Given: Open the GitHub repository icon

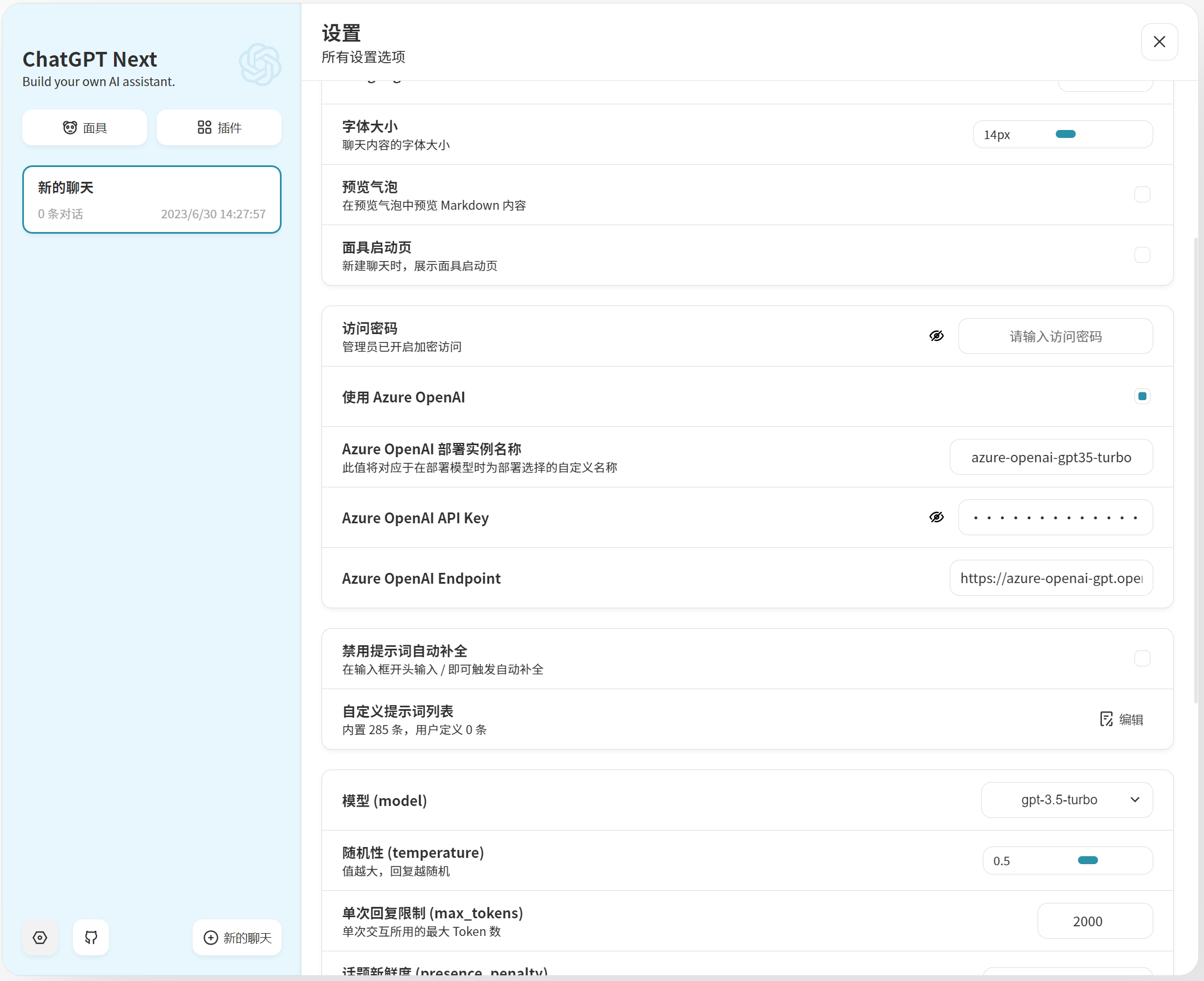Looking at the screenshot, I should [x=91, y=938].
